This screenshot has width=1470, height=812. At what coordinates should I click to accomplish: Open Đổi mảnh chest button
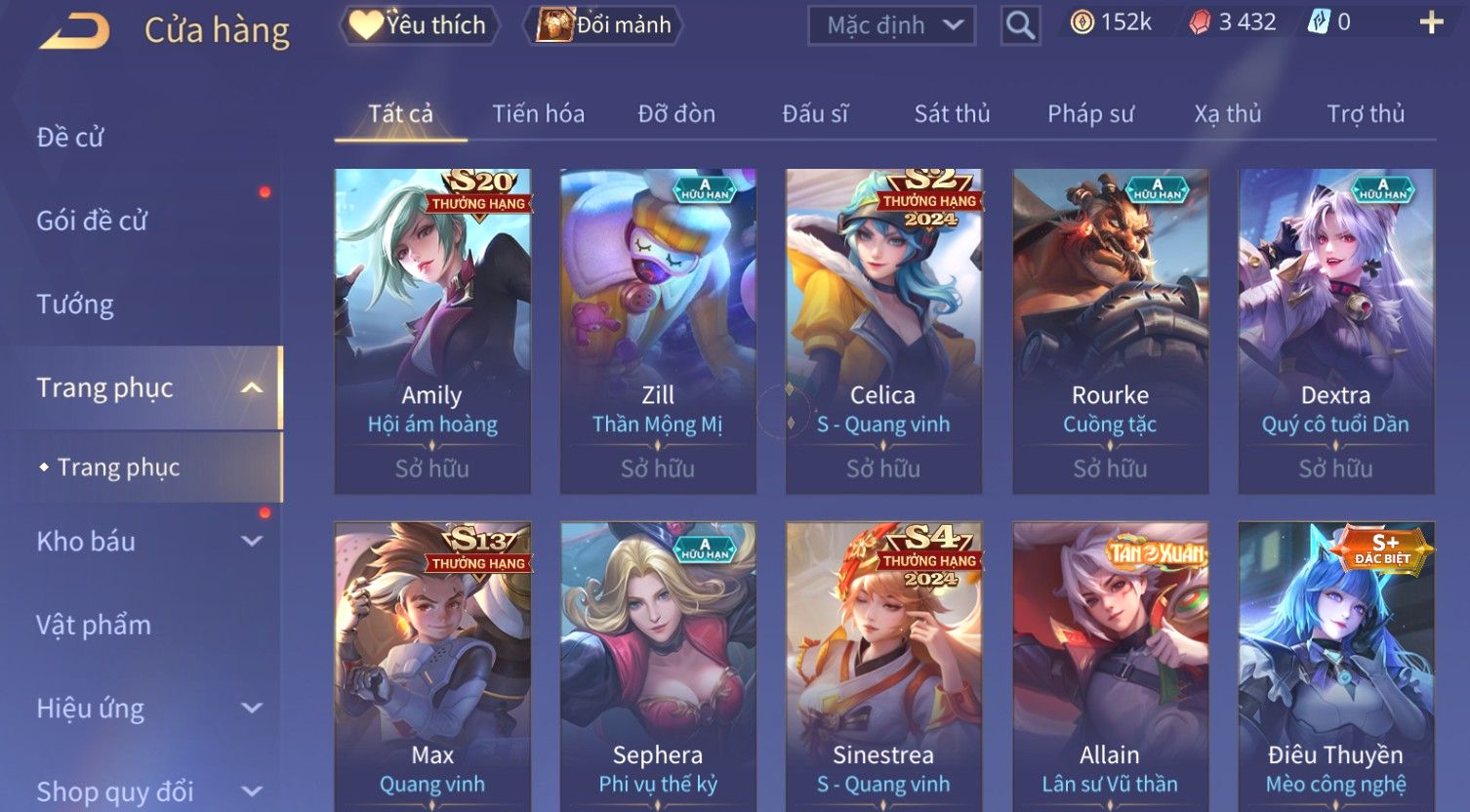click(x=604, y=25)
